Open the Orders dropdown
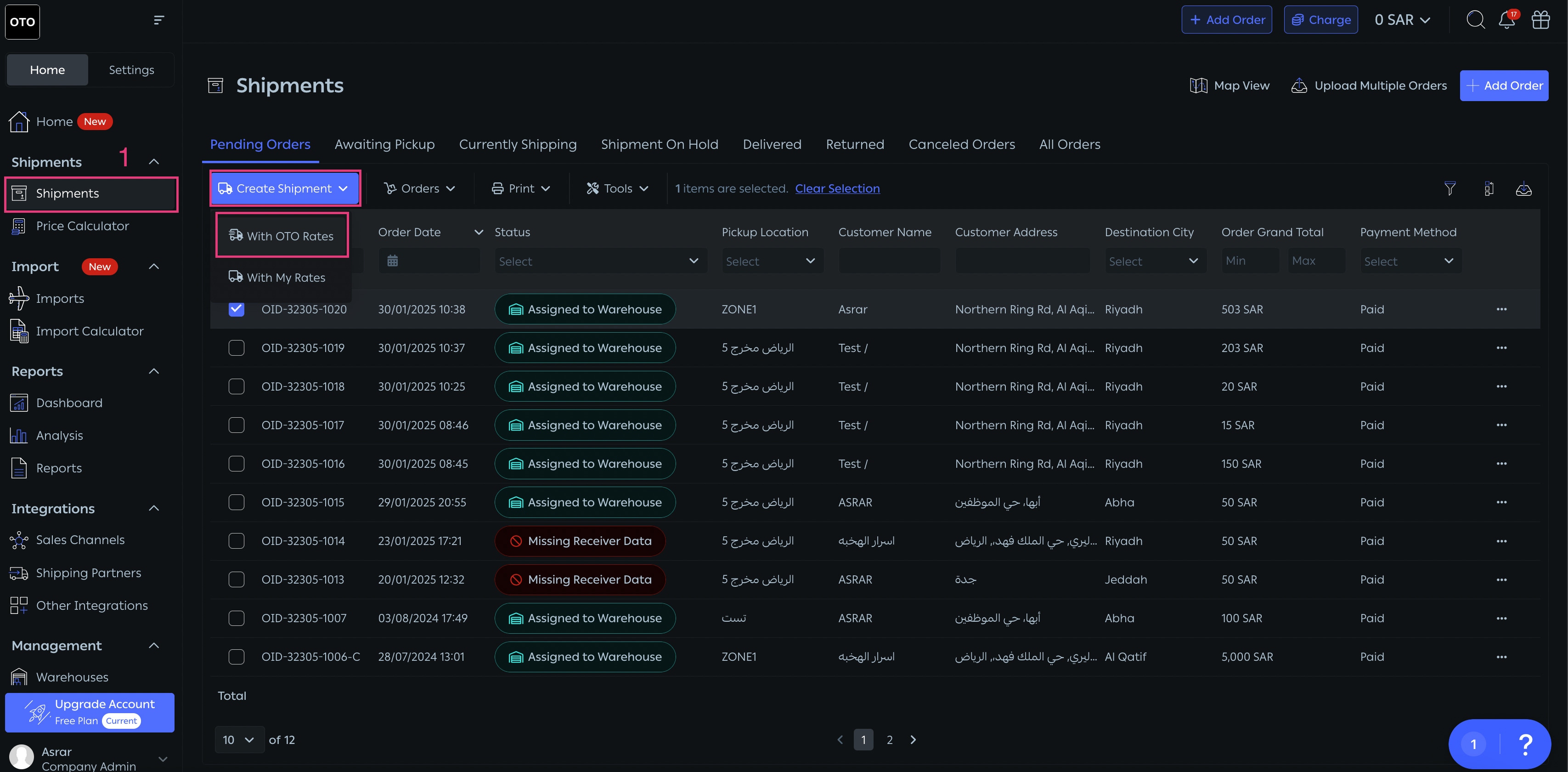 pyautogui.click(x=419, y=189)
